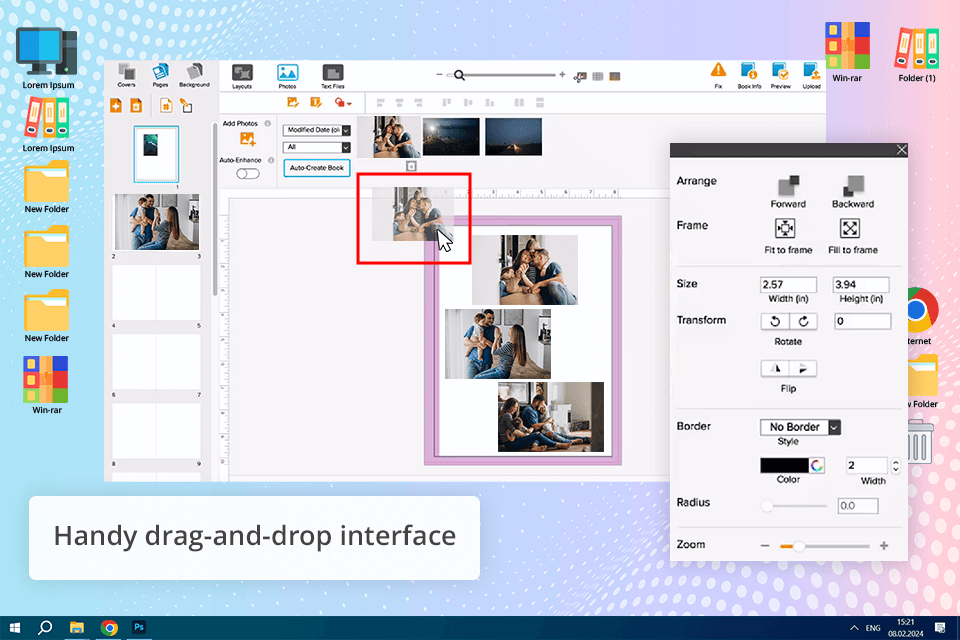The image size is (960, 640).
Task: Click the zoom in plus in top toolbar
Action: coord(562,75)
